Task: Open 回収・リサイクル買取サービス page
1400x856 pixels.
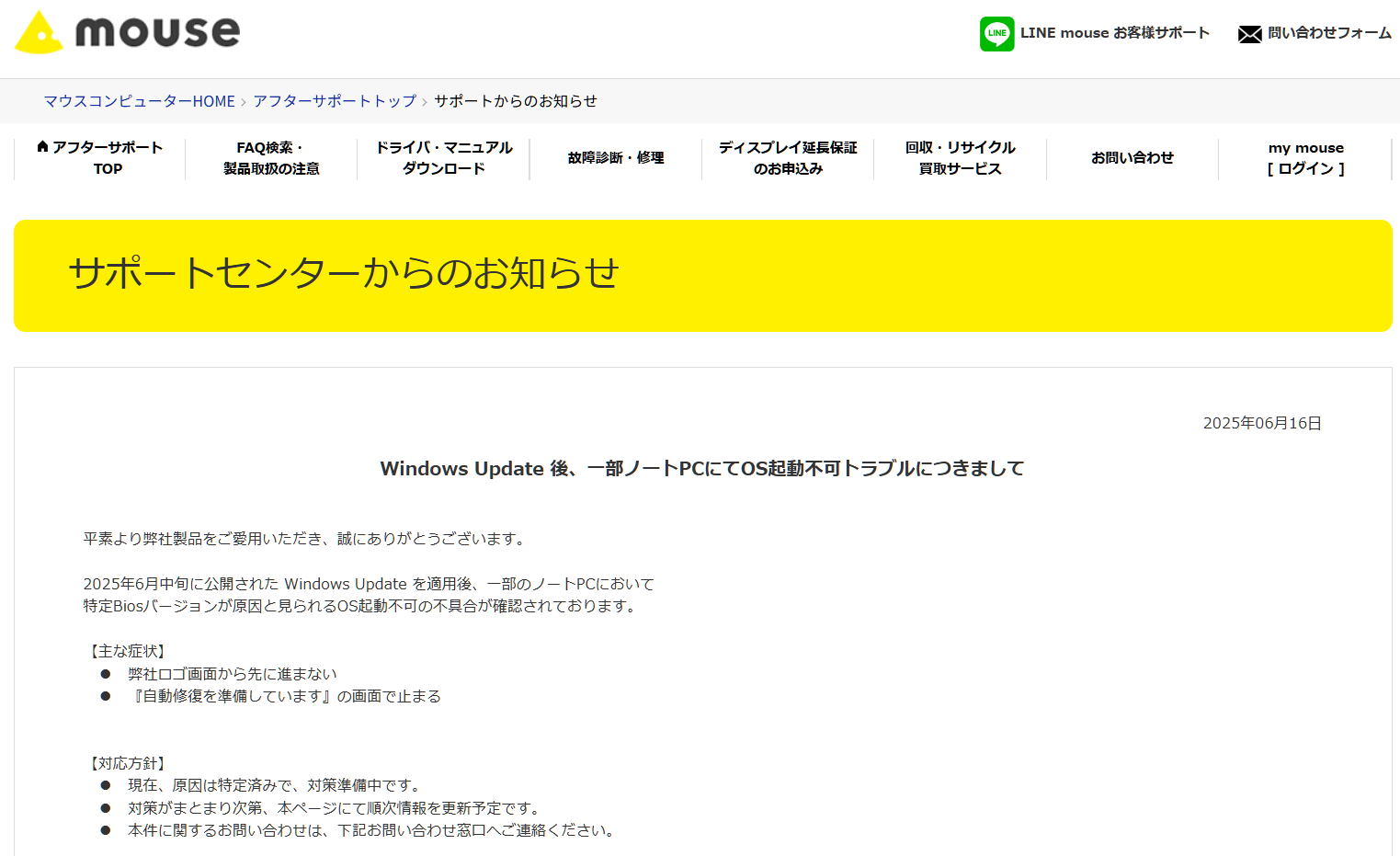Action: (x=961, y=157)
